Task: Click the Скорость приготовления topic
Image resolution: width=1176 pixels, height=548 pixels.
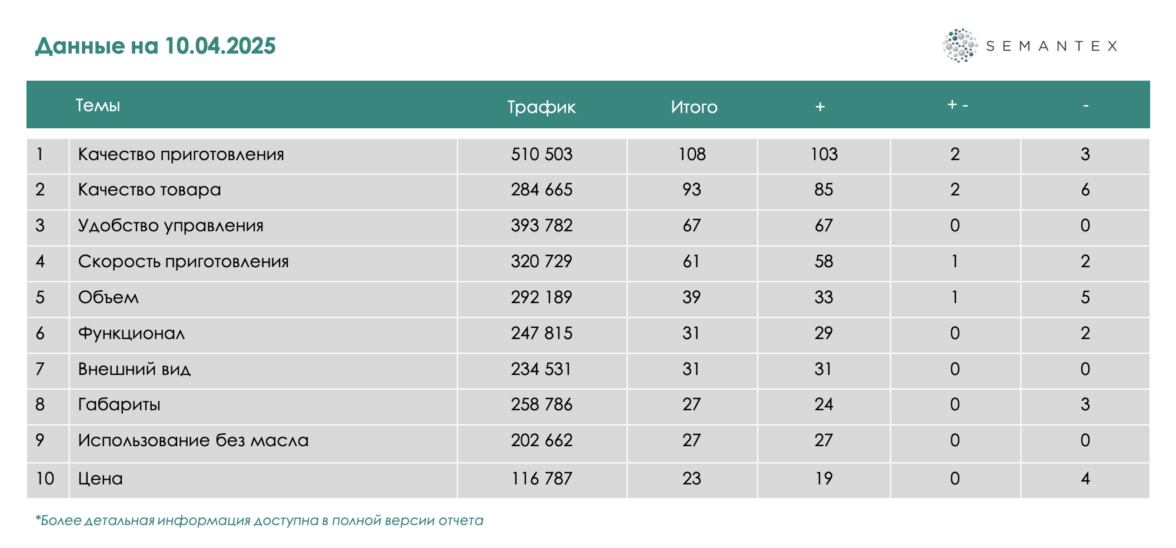Action: (x=183, y=262)
